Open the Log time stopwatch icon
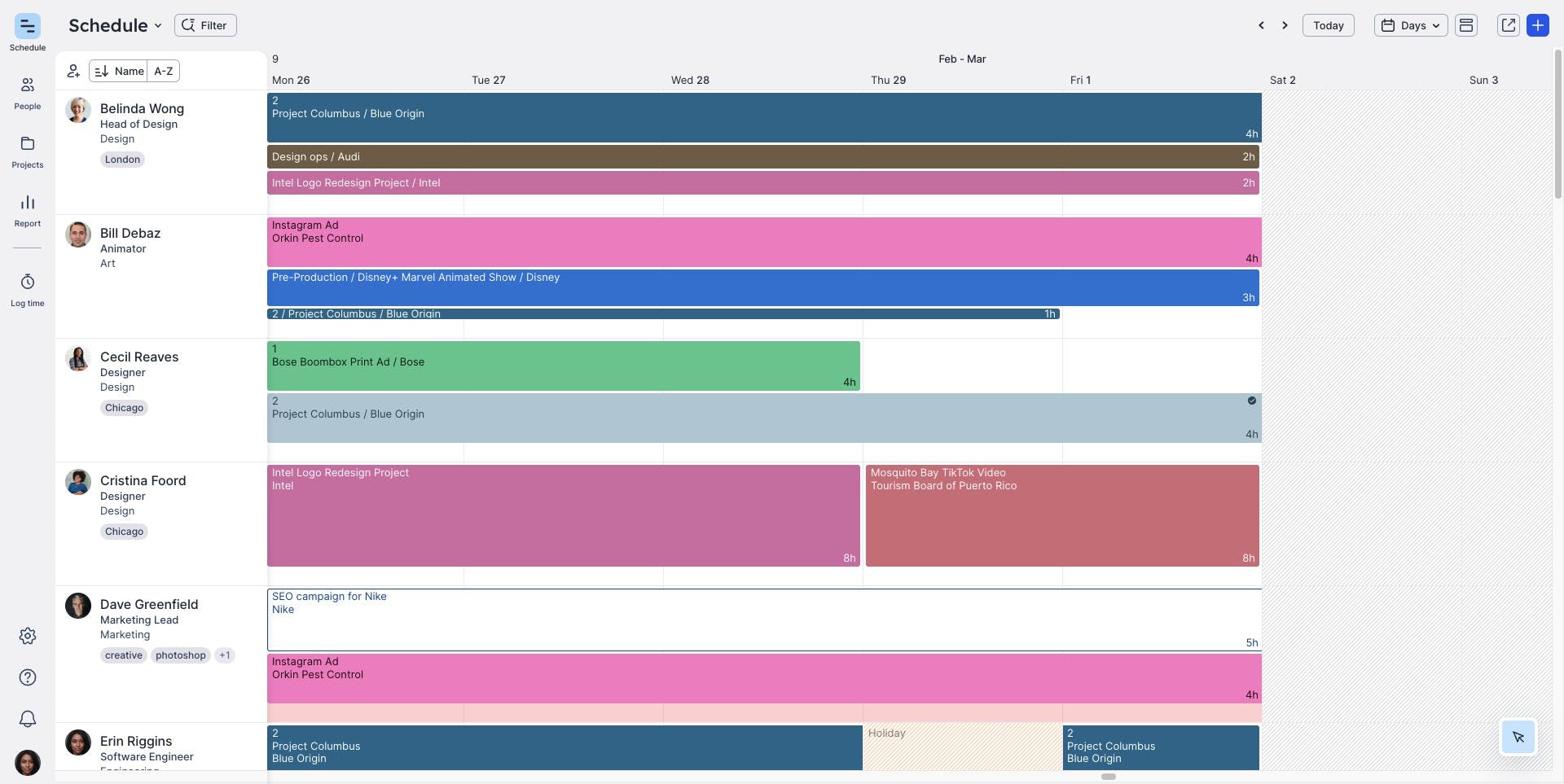This screenshot has height=784, width=1564. click(x=27, y=283)
